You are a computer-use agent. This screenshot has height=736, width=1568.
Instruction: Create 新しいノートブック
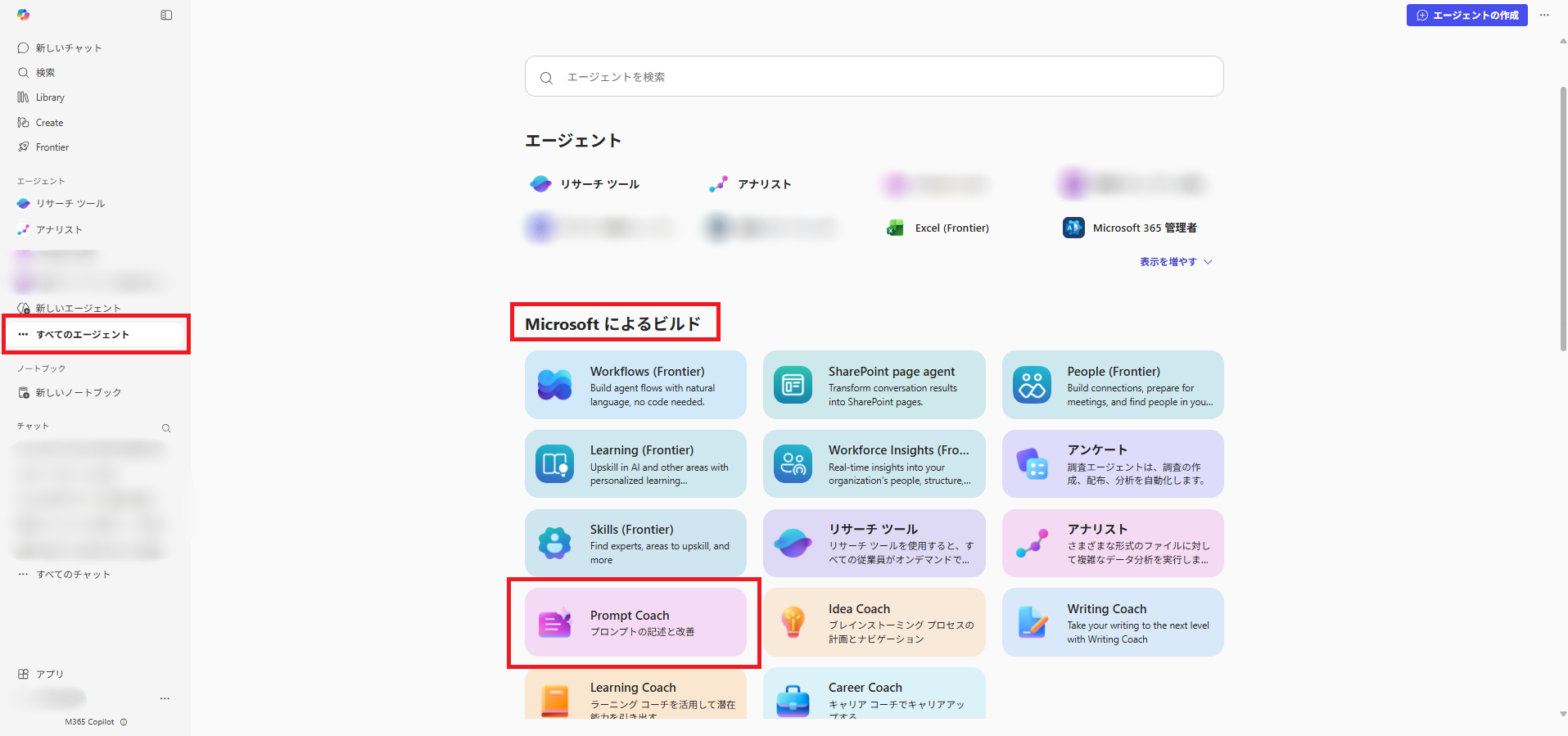[70, 393]
